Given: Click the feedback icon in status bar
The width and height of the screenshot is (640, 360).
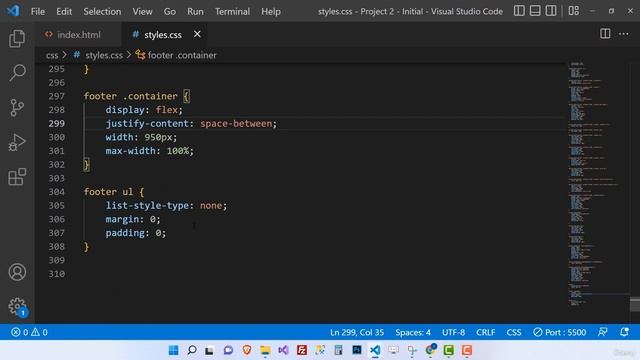Looking at the screenshot, I should [x=602, y=332].
